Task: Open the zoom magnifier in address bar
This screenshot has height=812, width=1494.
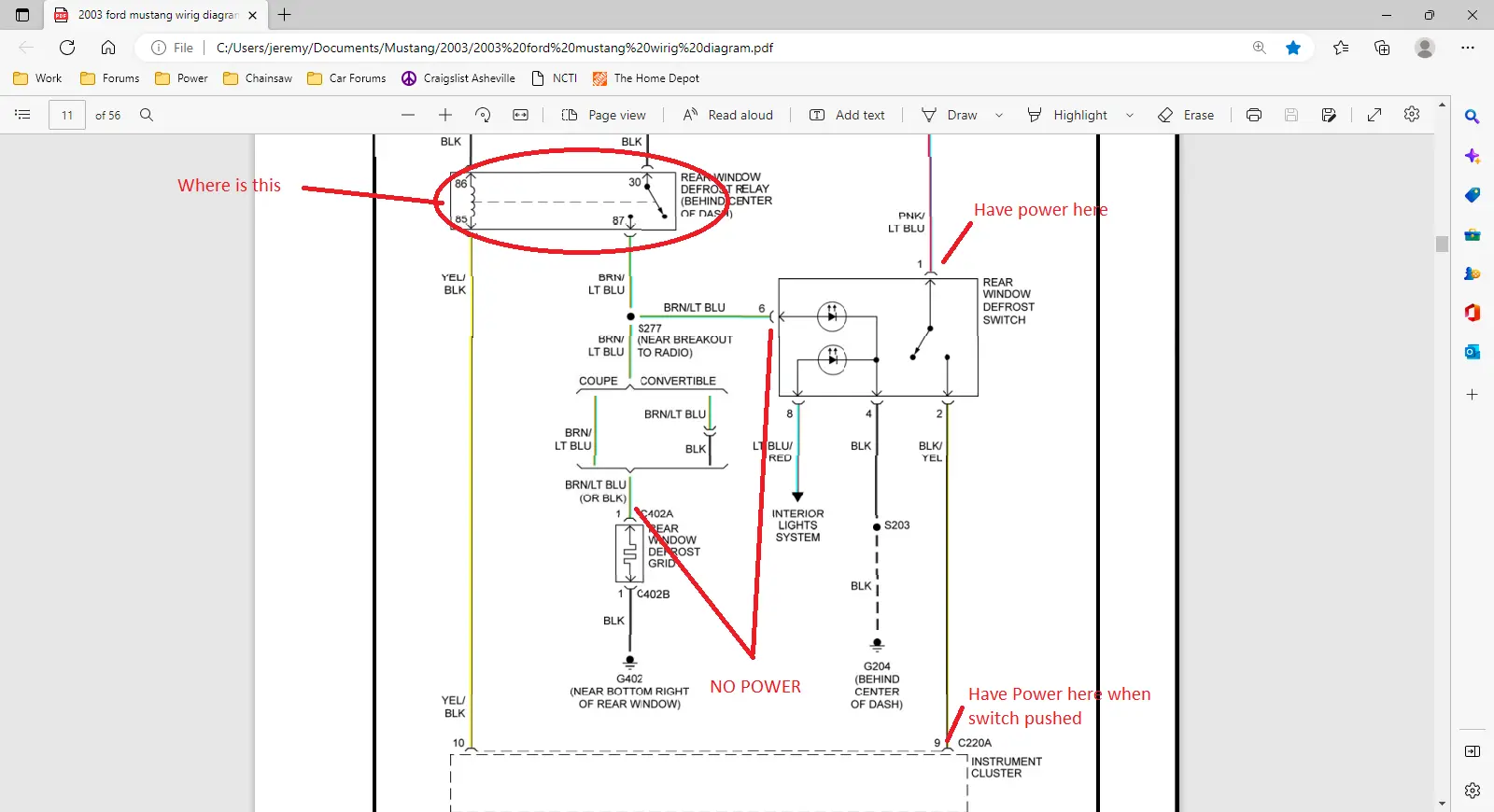Action: coord(1260,48)
